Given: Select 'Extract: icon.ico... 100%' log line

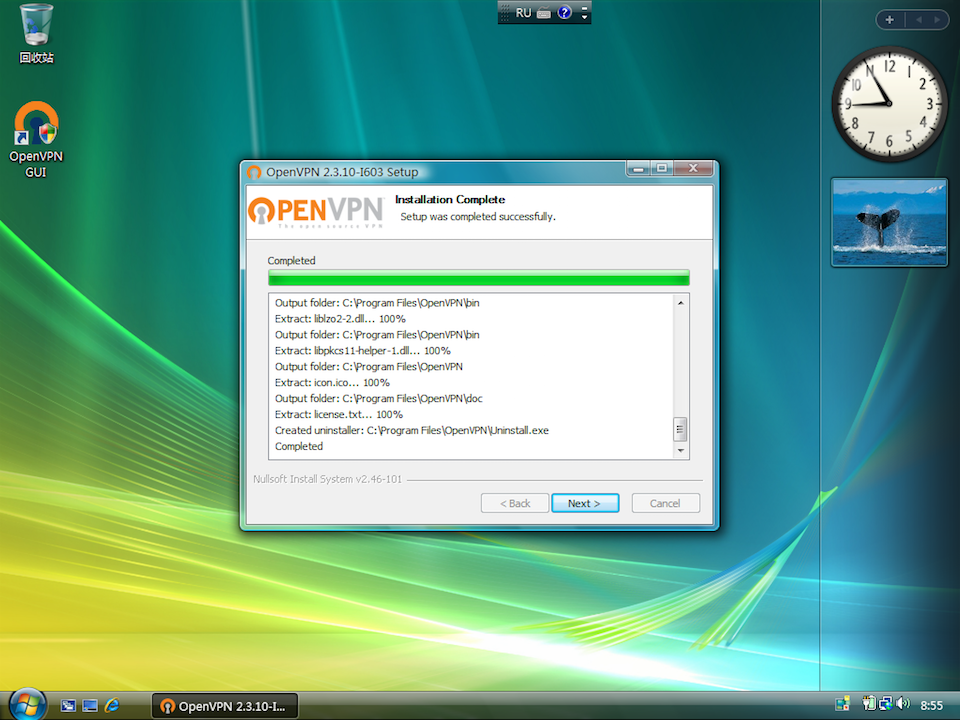Looking at the screenshot, I should [332, 383].
